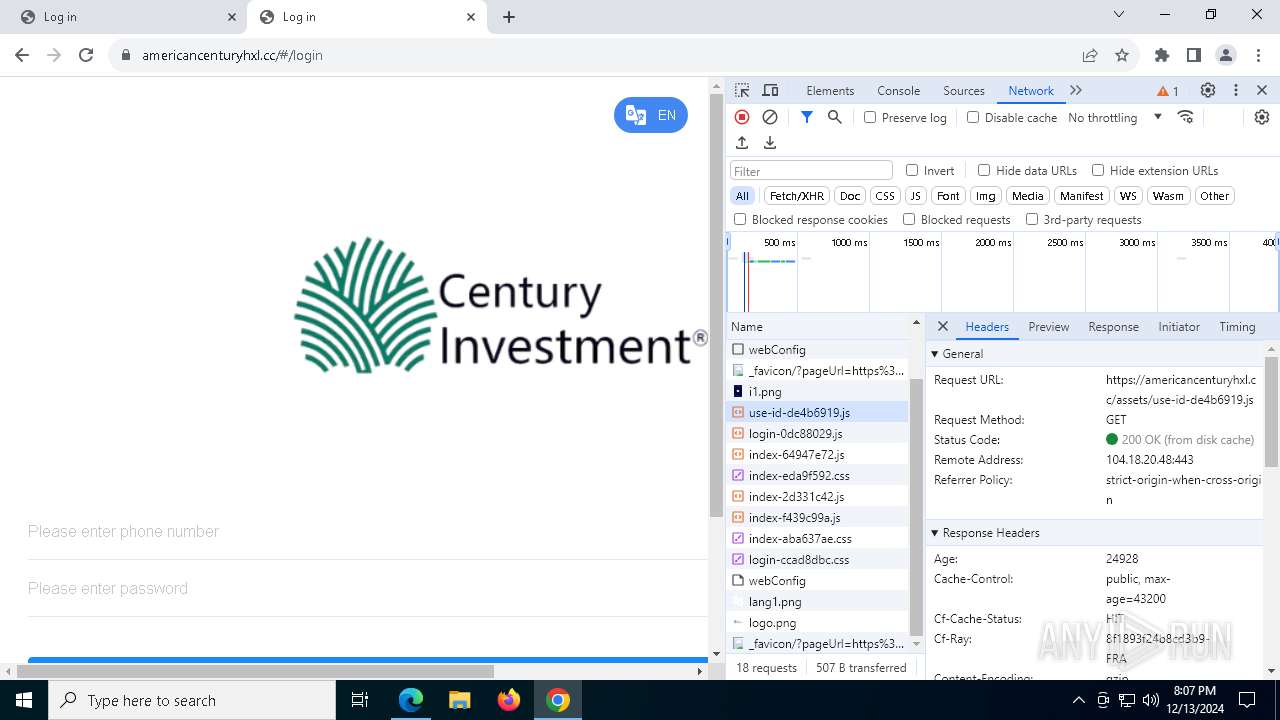
Task: Toggle the device toolbar icon
Action: point(770,90)
